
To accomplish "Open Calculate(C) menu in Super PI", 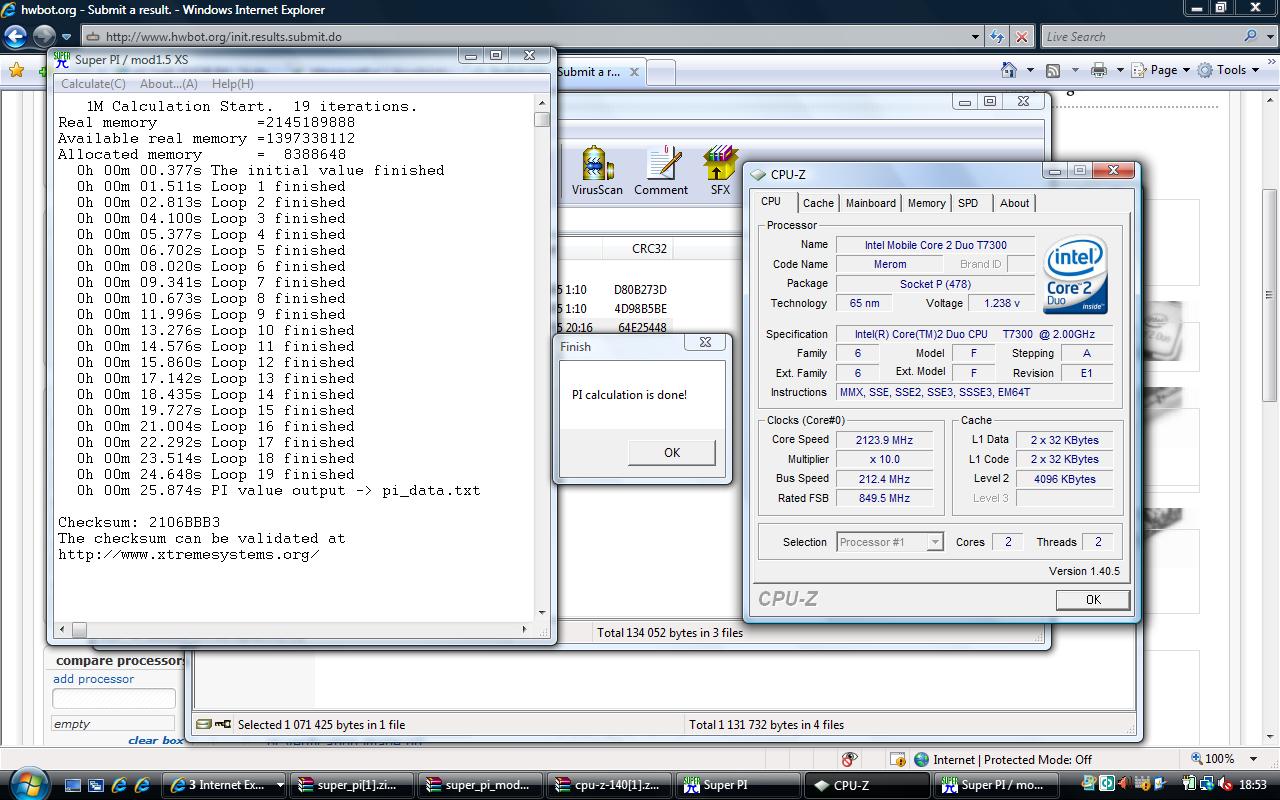I will [93, 84].
